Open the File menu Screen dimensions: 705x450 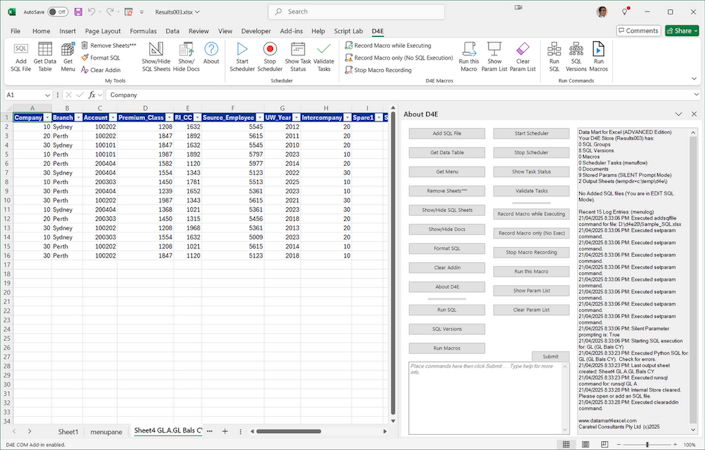tap(15, 31)
